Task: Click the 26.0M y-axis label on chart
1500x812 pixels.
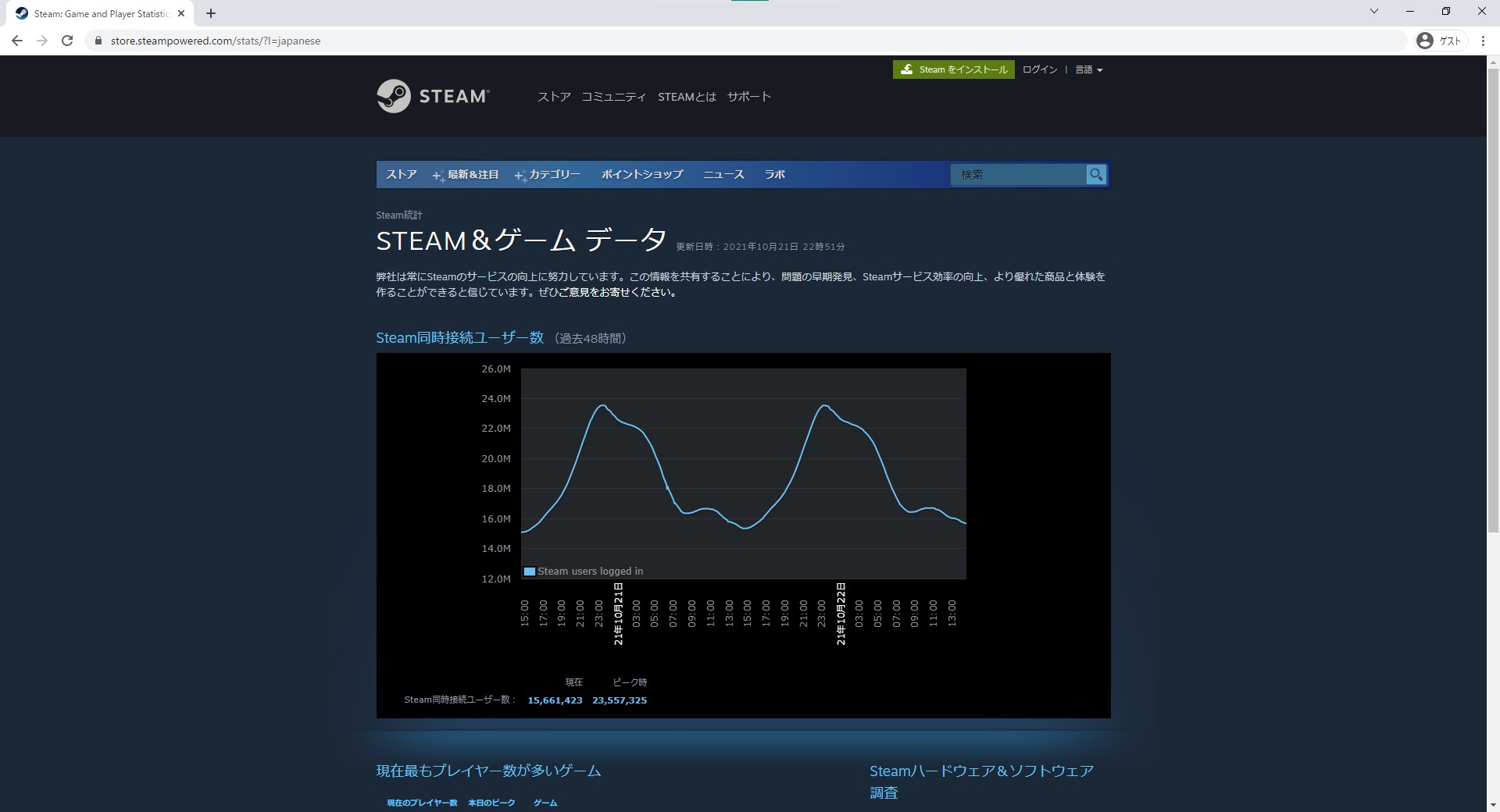Action: pyautogui.click(x=496, y=369)
